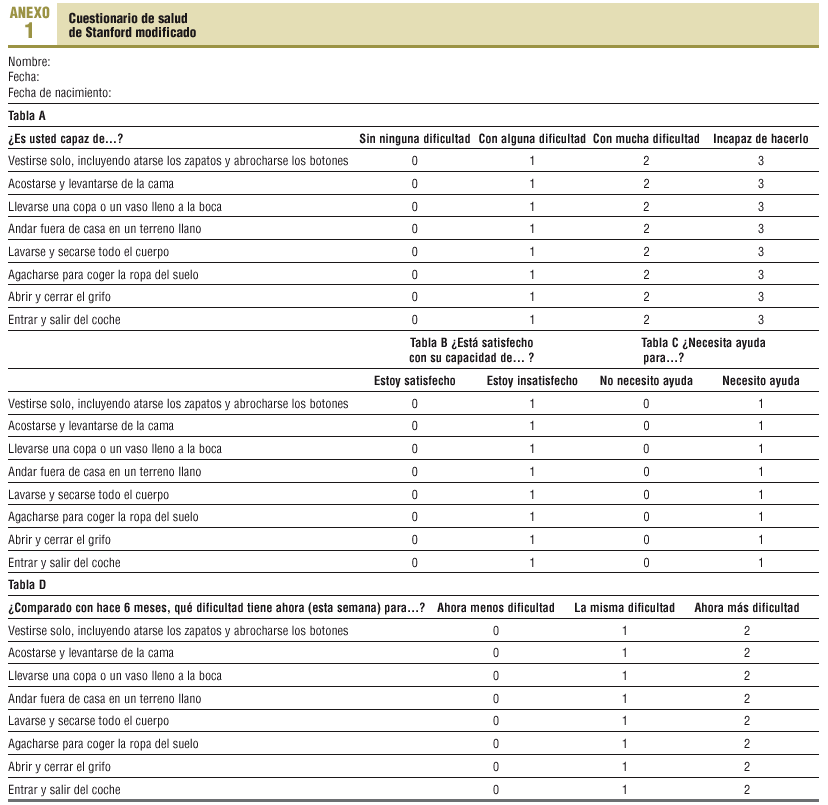Choose No necesito ayuda for Andar fuera de casa
828x805 pixels.
(646, 472)
